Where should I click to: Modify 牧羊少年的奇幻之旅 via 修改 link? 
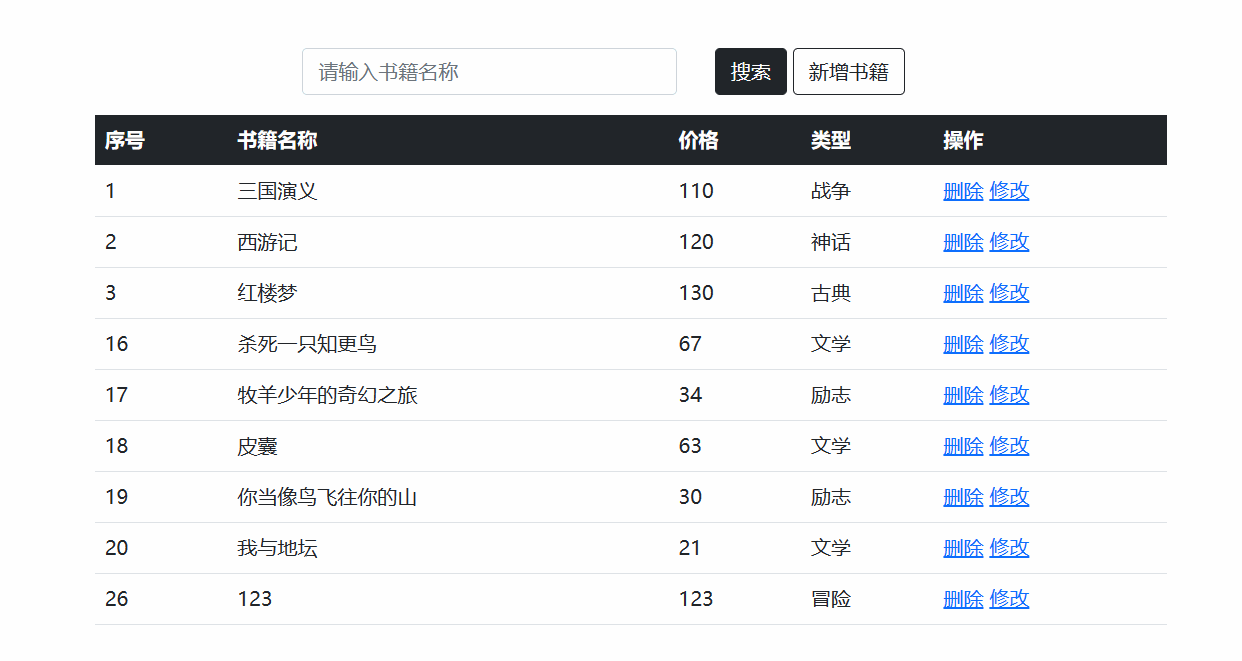click(x=1009, y=395)
